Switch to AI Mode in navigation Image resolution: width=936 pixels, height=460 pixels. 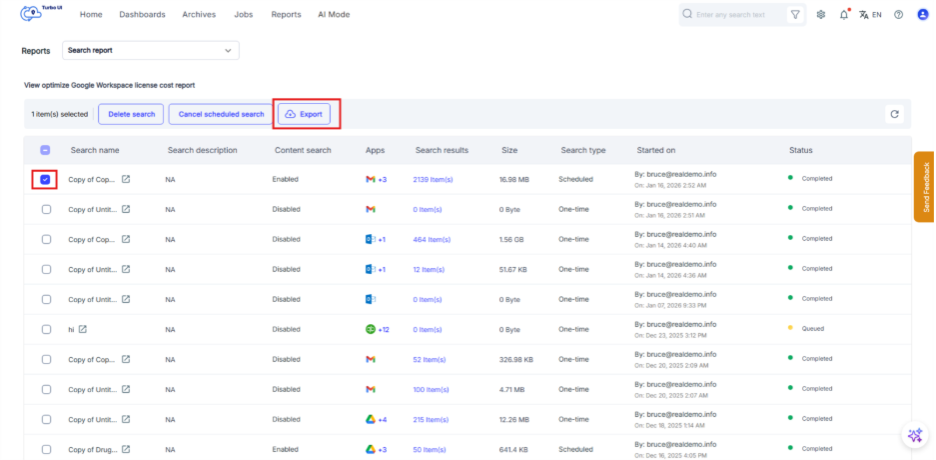[x=333, y=15]
